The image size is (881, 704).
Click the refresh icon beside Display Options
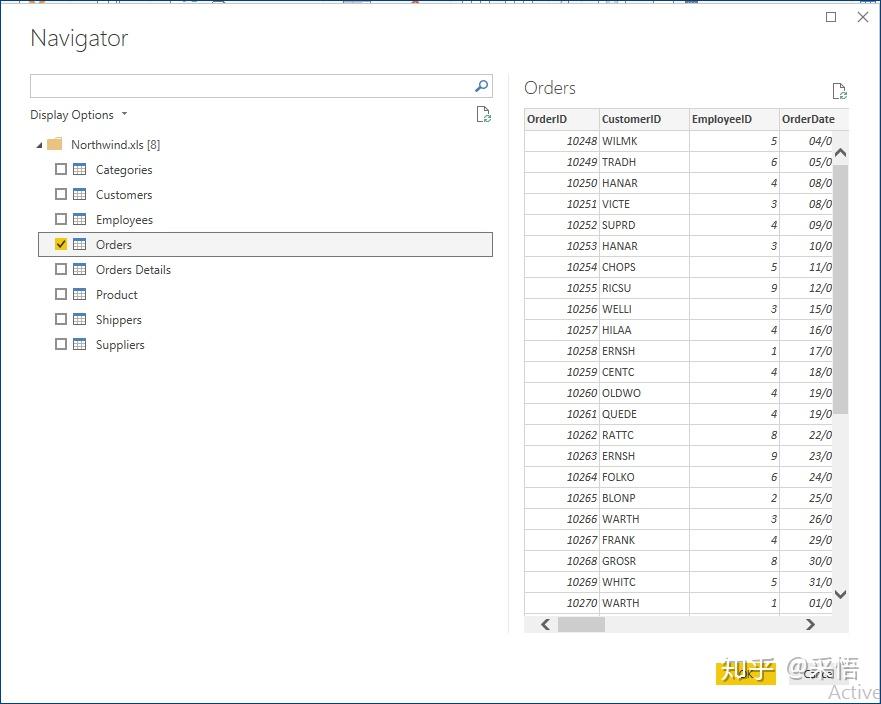[484, 115]
